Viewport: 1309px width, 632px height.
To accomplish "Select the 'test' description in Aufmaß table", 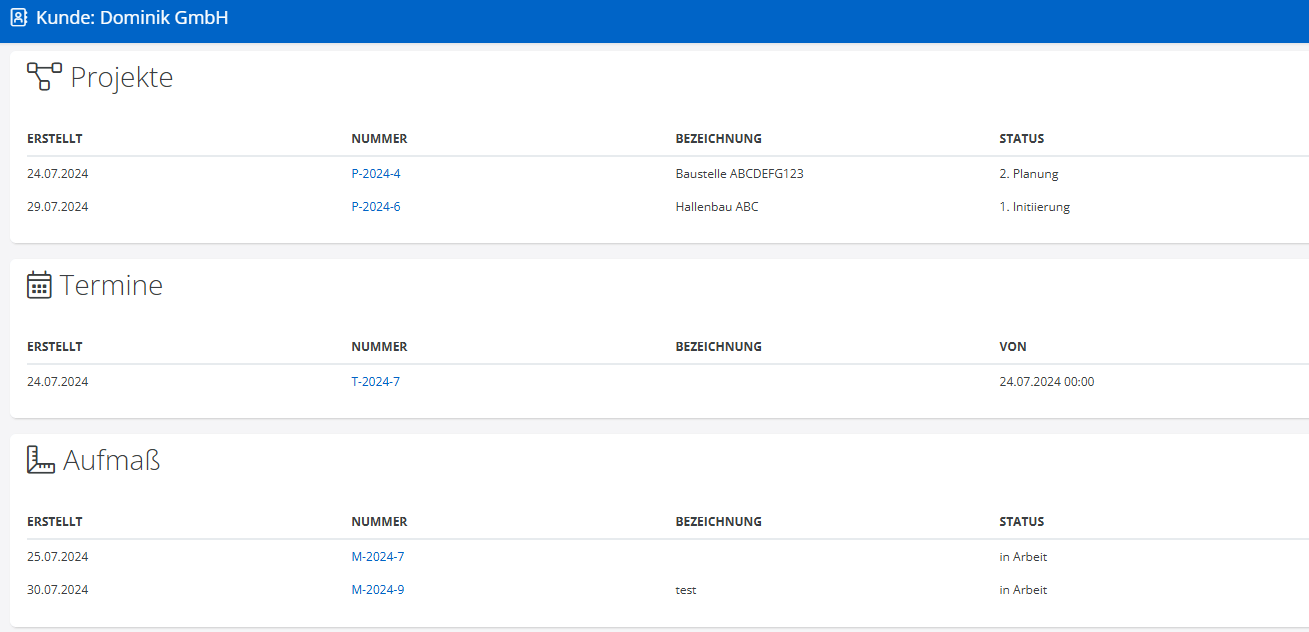I will [x=686, y=590].
